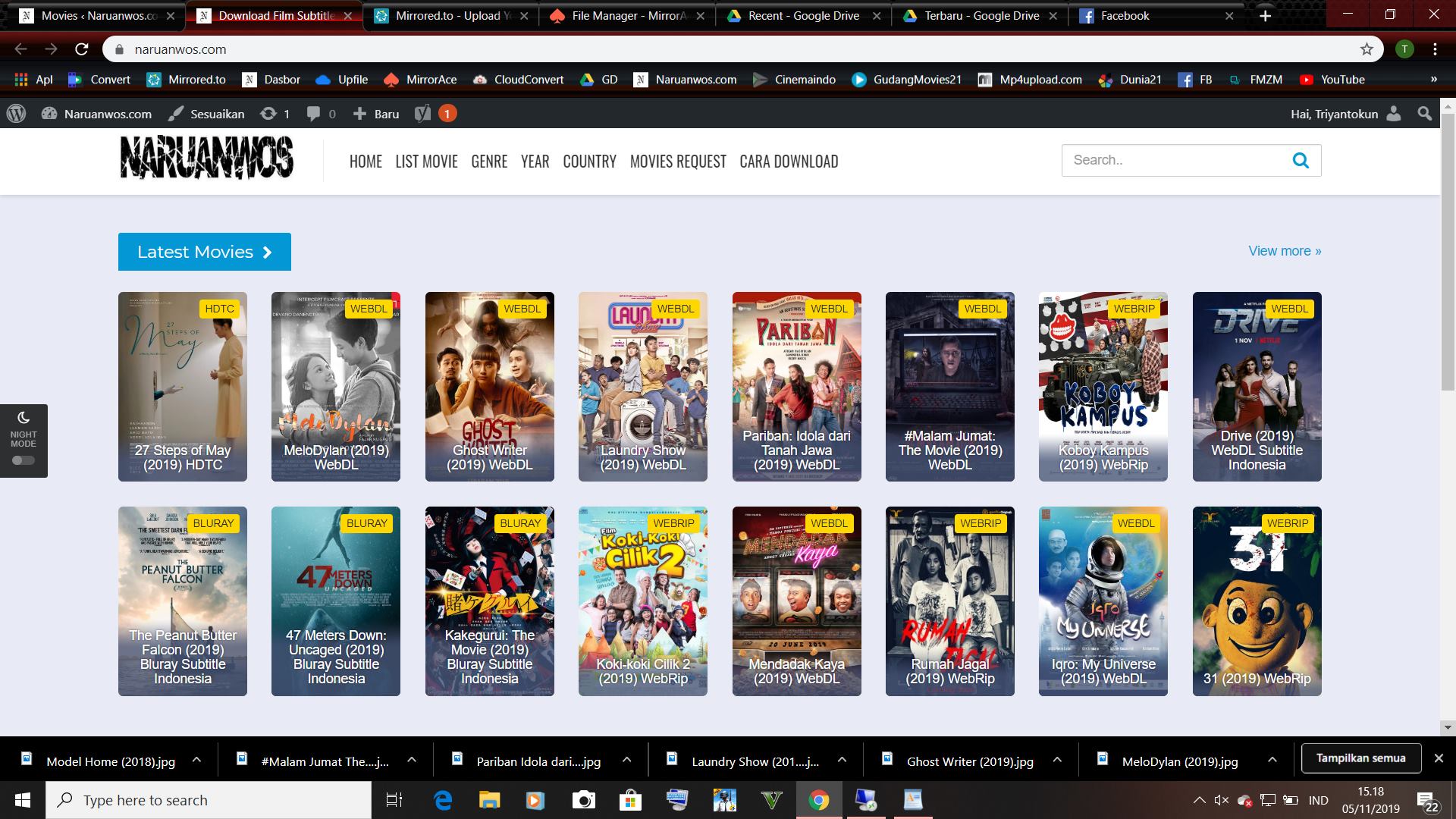Image resolution: width=1456 pixels, height=819 pixels.
Task: Follow the View more link
Action: tap(1285, 251)
